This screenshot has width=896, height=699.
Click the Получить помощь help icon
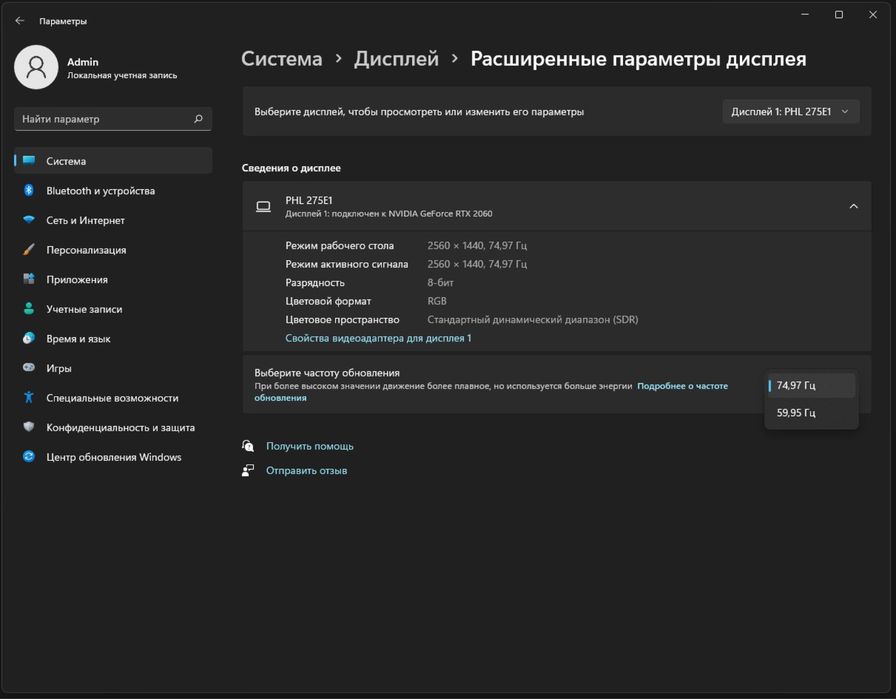coord(248,445)
